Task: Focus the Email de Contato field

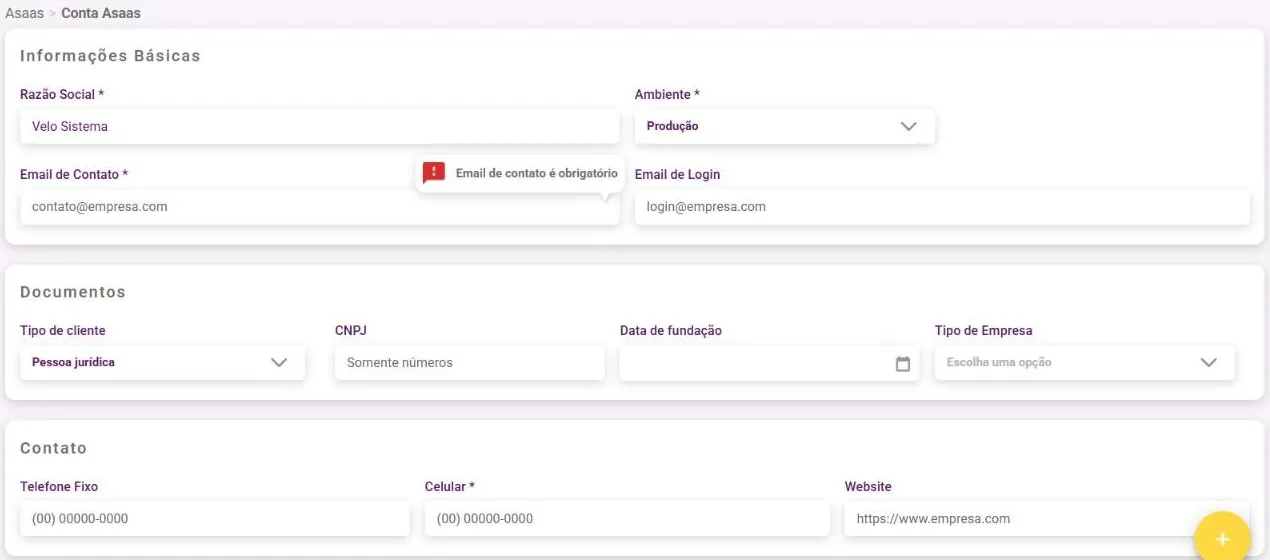Action: (319, 207)
